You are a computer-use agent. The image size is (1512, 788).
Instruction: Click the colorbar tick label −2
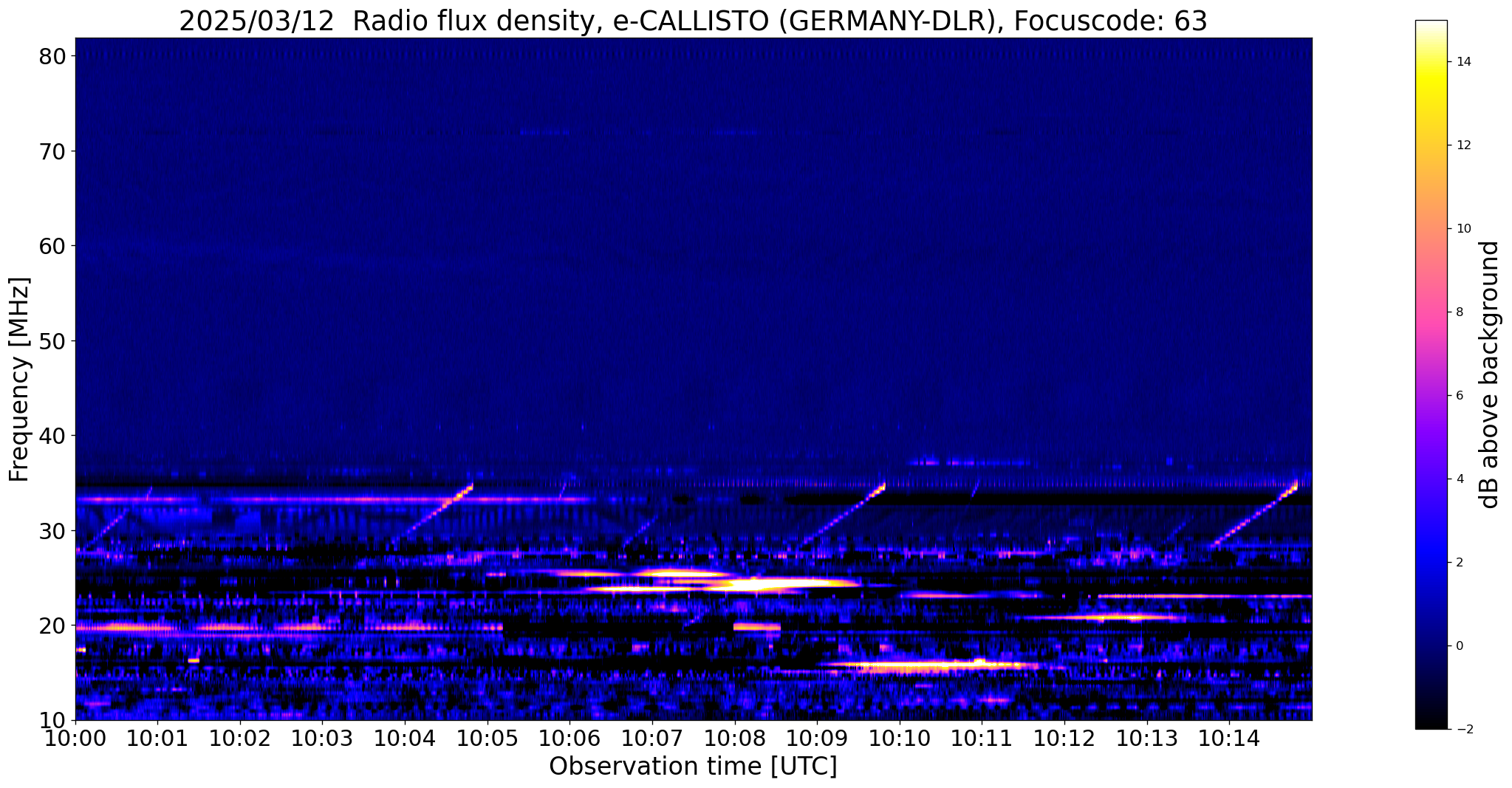click(x=1463, y=730)
